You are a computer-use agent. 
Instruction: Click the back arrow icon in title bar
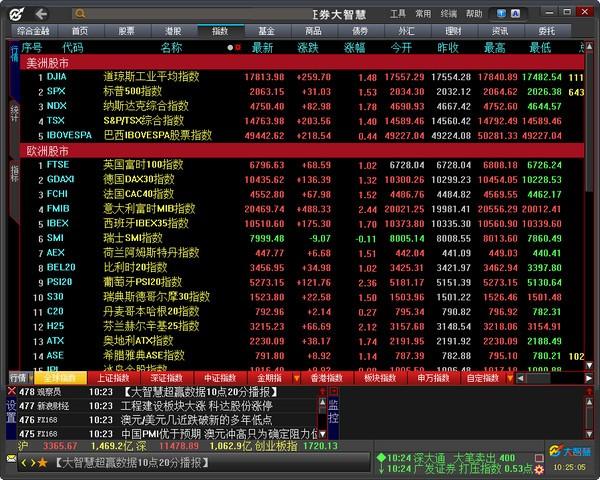41,14
